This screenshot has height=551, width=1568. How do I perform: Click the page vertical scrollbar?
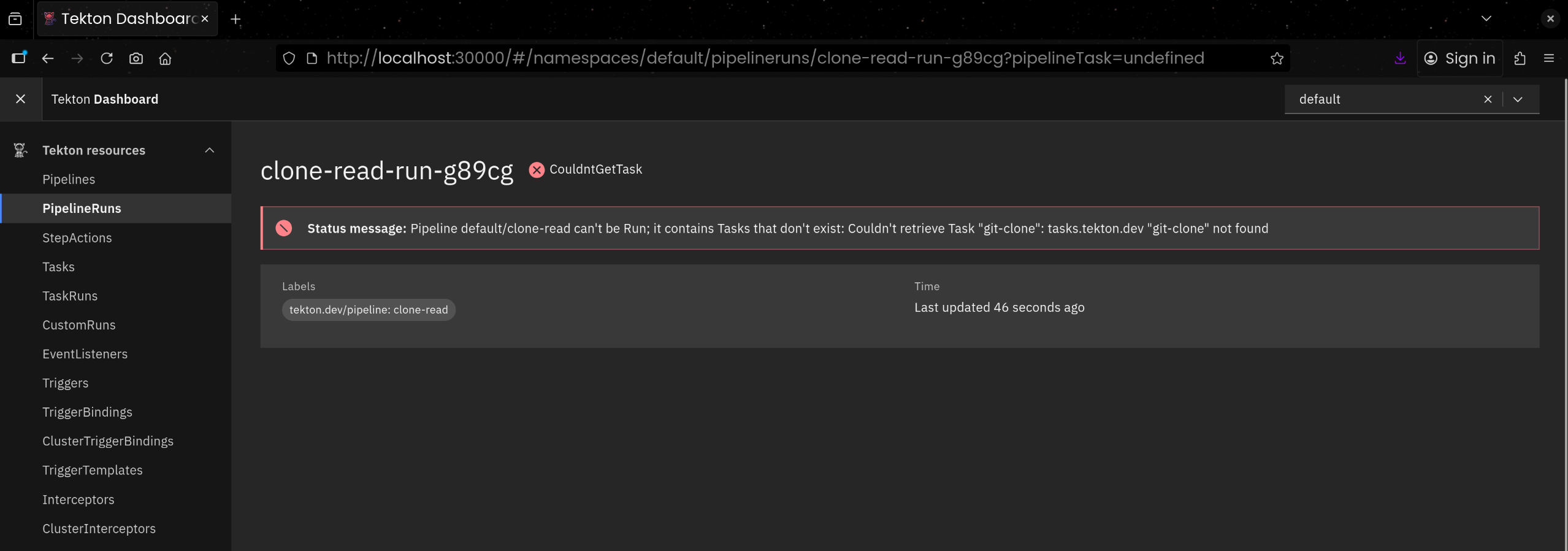[1565, 314]
